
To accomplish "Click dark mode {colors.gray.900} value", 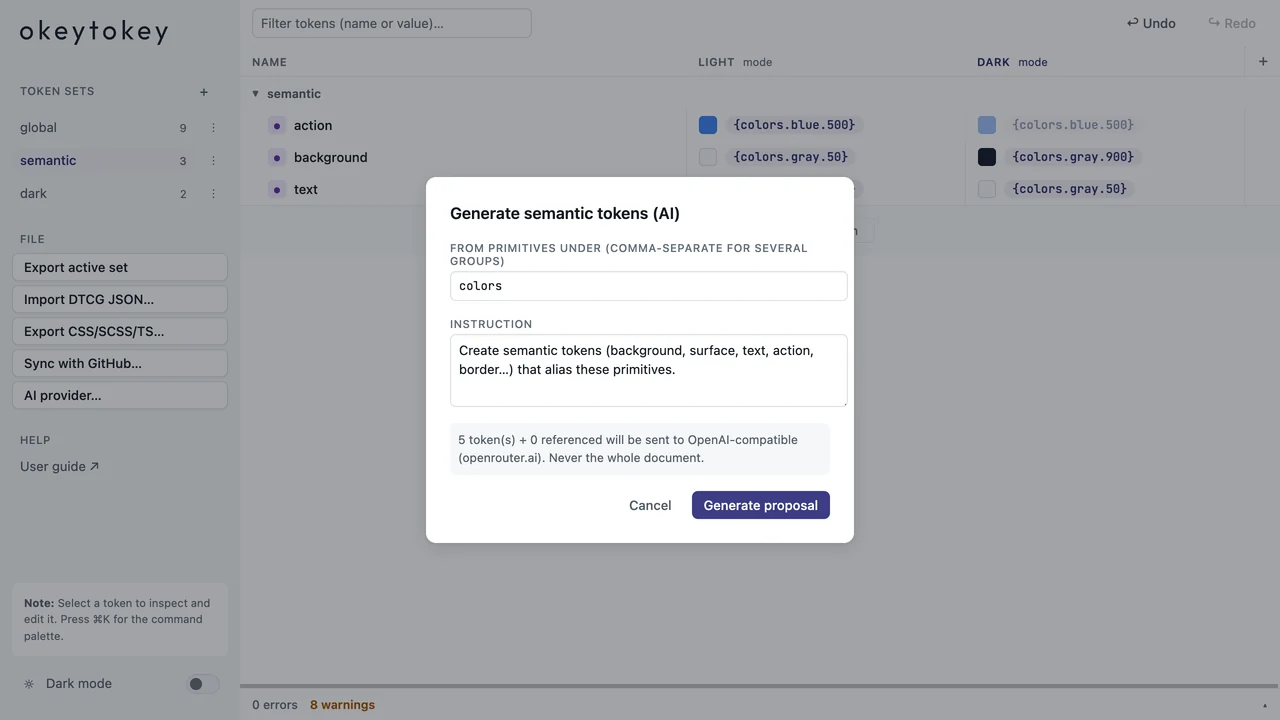I will (x=1073, y=157).
